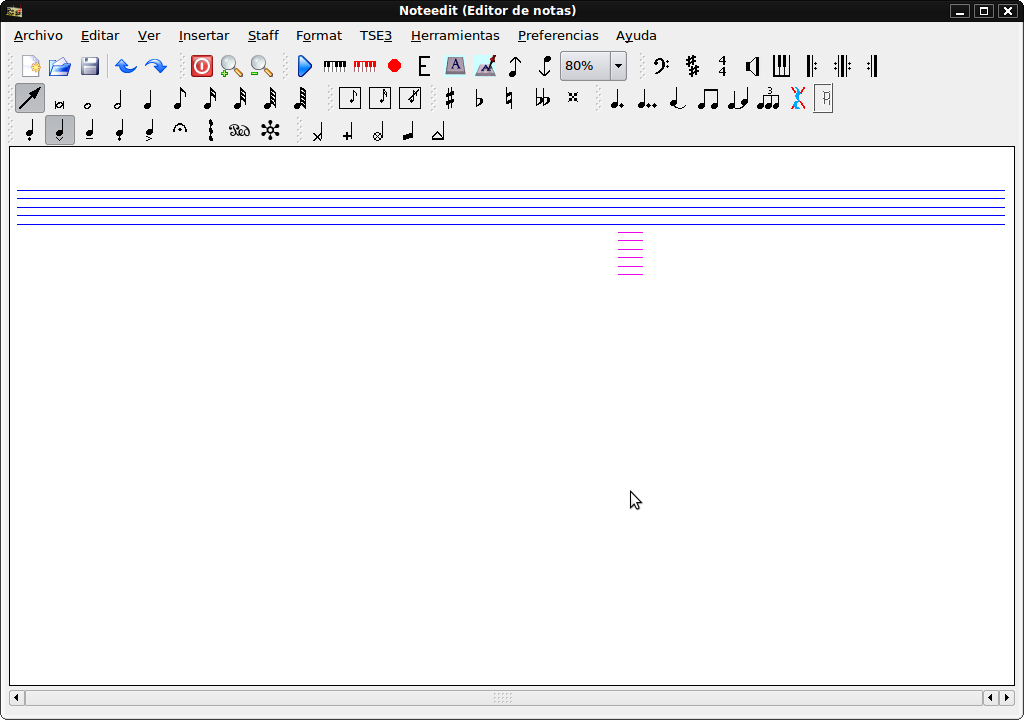Click the red-blue crossed X icon
Viewport: 1024px width, 720px height.
coord(797,99)
